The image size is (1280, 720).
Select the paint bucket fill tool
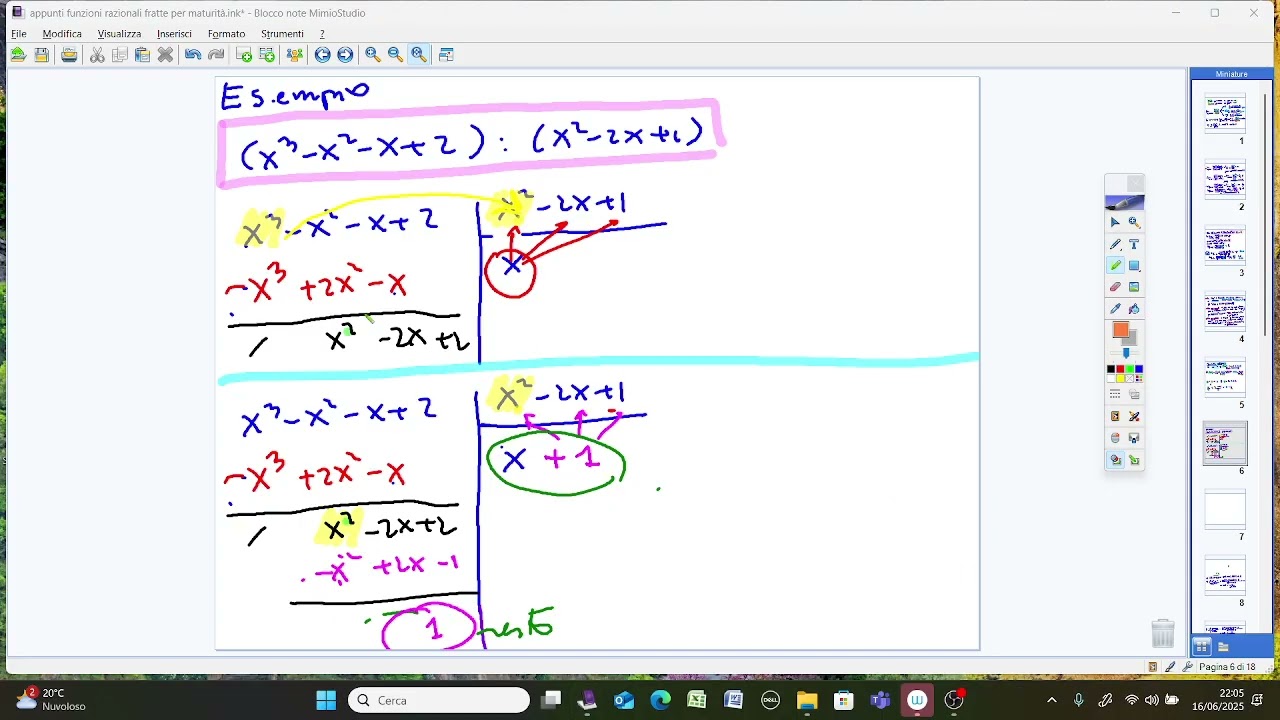1134,308
